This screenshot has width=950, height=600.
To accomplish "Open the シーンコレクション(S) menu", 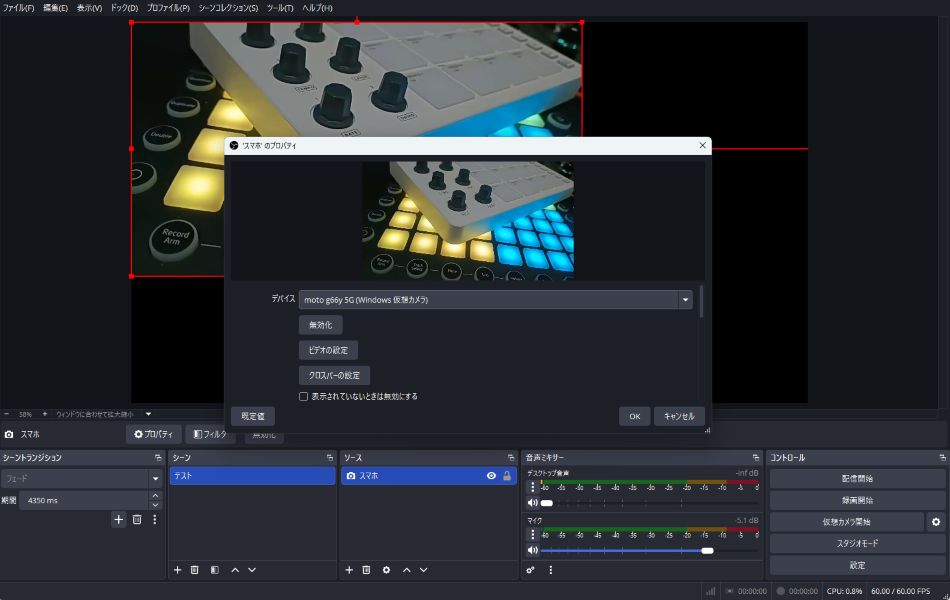I will tap(228, 8).
